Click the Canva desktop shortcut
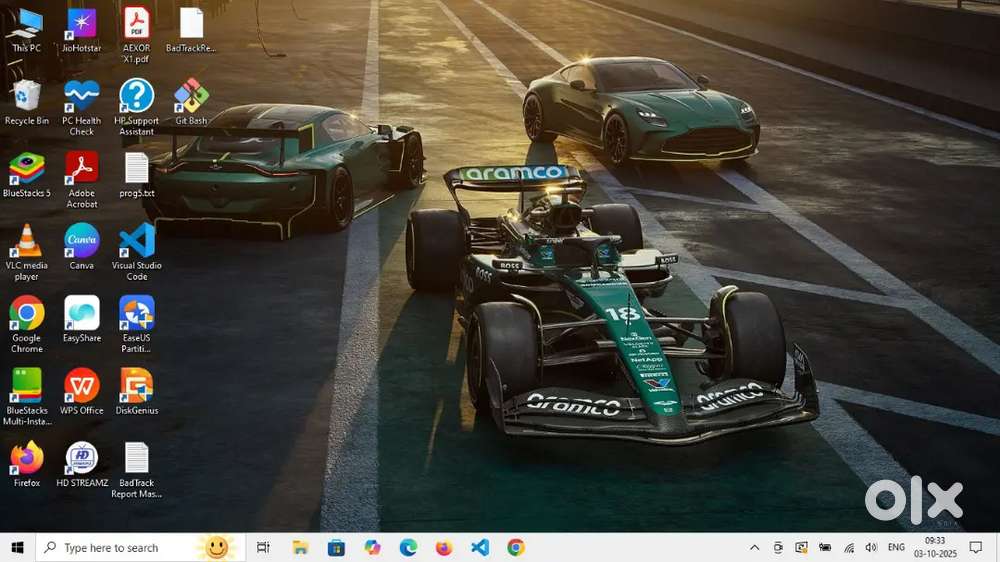This screenshot has width=1000, height=562. coord(82,242)
